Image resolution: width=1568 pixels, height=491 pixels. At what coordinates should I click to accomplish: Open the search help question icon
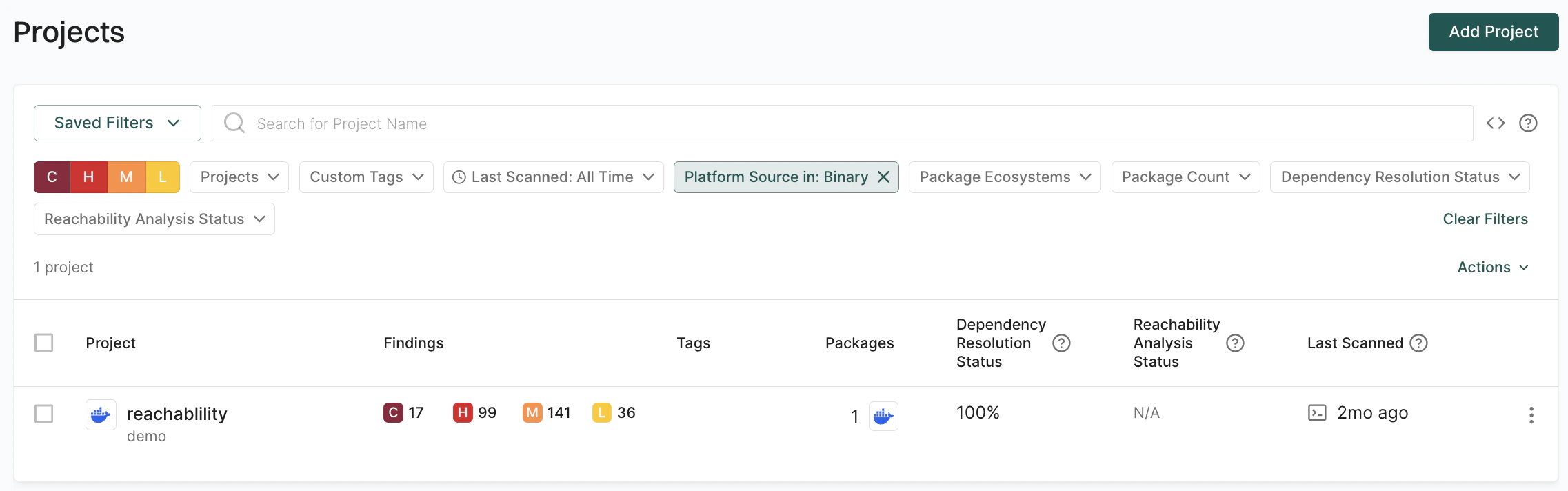click(1528, 123)
